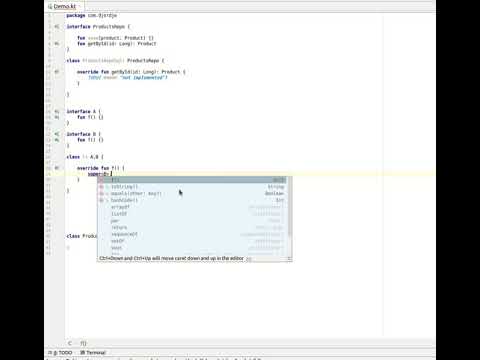Click the C class breadcrumb at editor bottom
Screen dimensions: 480x360
pos(70,343)
